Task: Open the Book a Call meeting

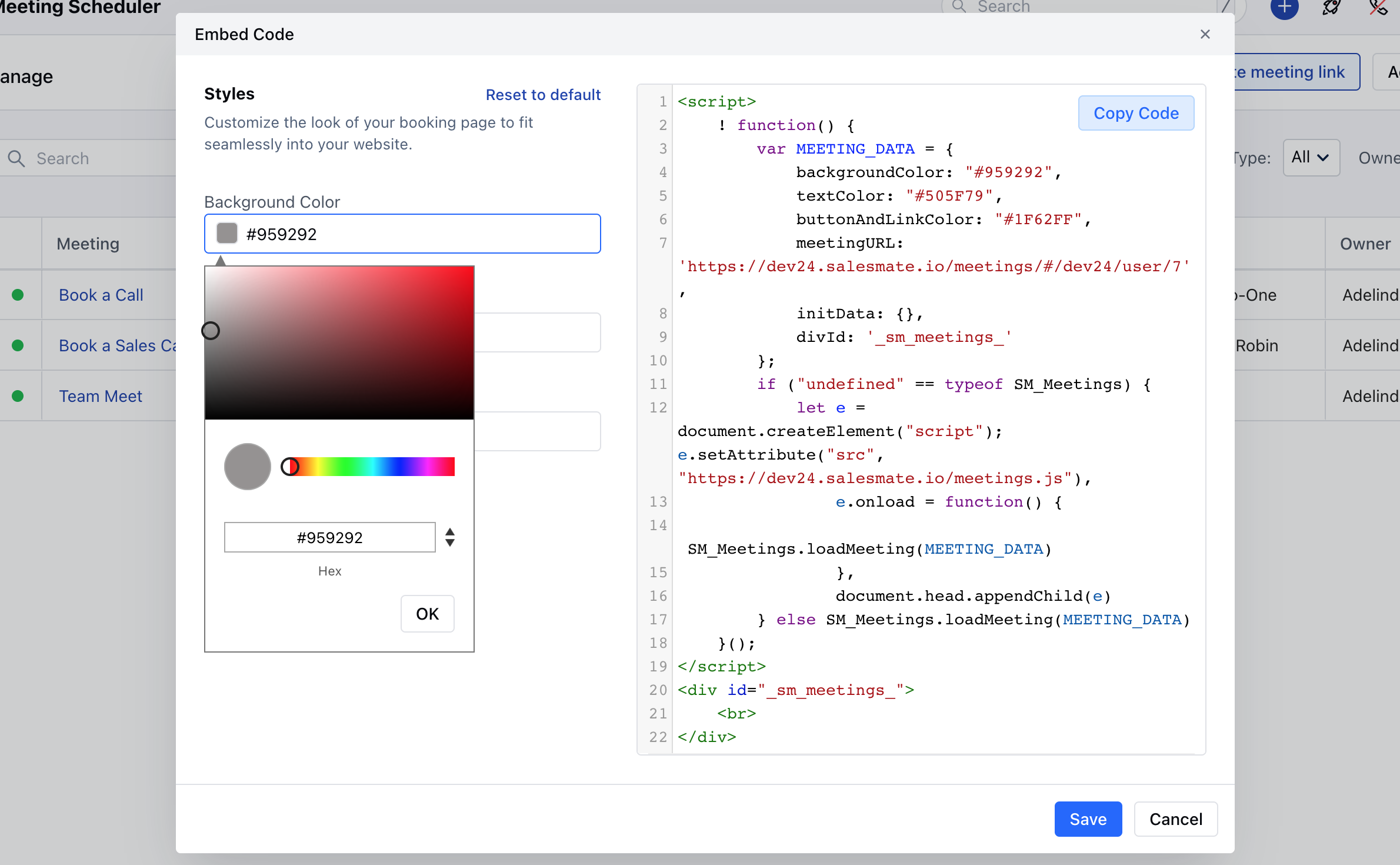Action: coord(101,295)
